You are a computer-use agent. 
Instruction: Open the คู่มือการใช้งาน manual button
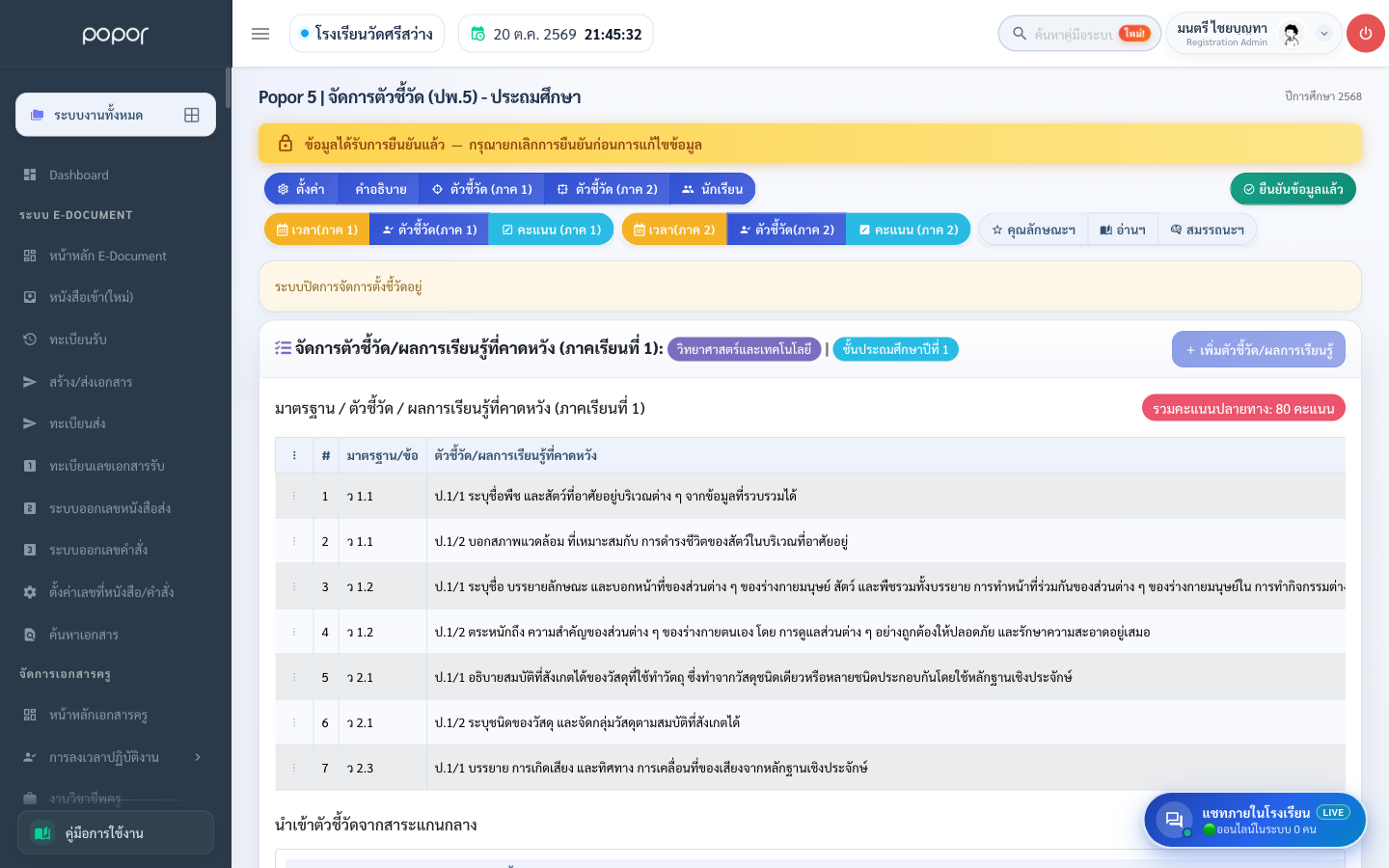116,832
